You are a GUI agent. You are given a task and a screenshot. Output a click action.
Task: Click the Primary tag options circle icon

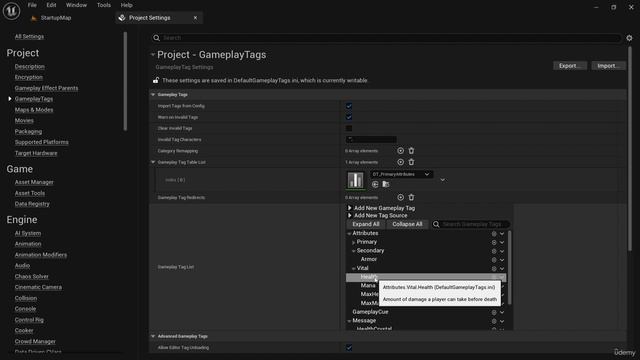(x=494, y=242)
